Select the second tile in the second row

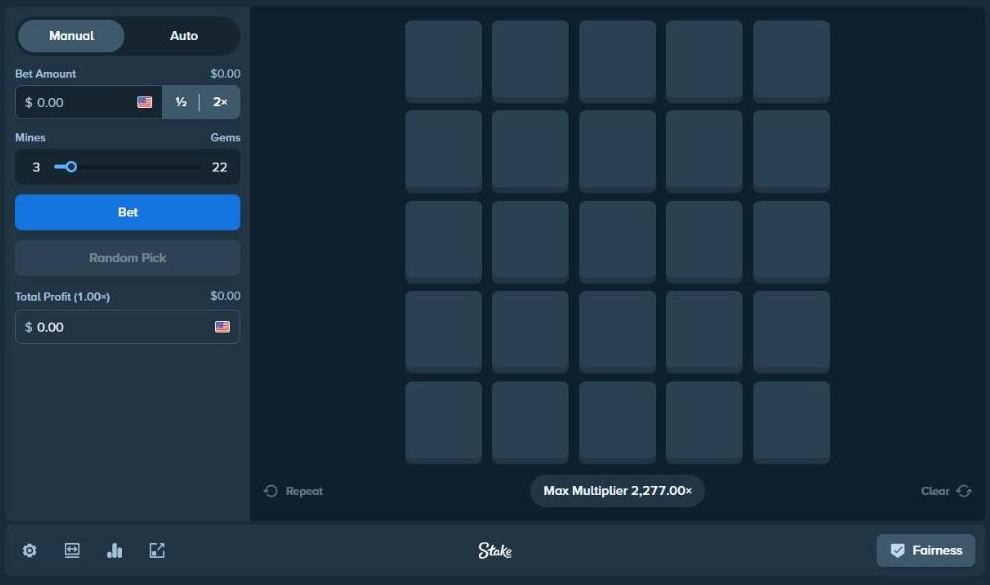pos(530,151)
